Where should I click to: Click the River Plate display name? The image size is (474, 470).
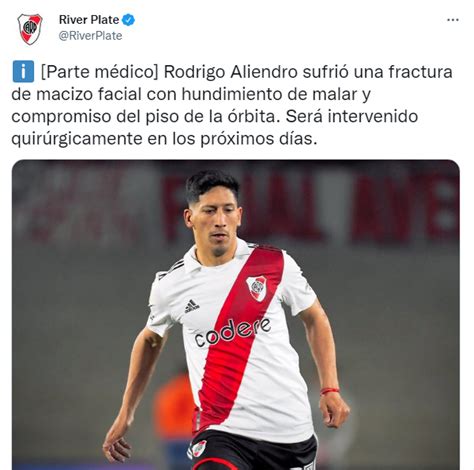(89, 20)
